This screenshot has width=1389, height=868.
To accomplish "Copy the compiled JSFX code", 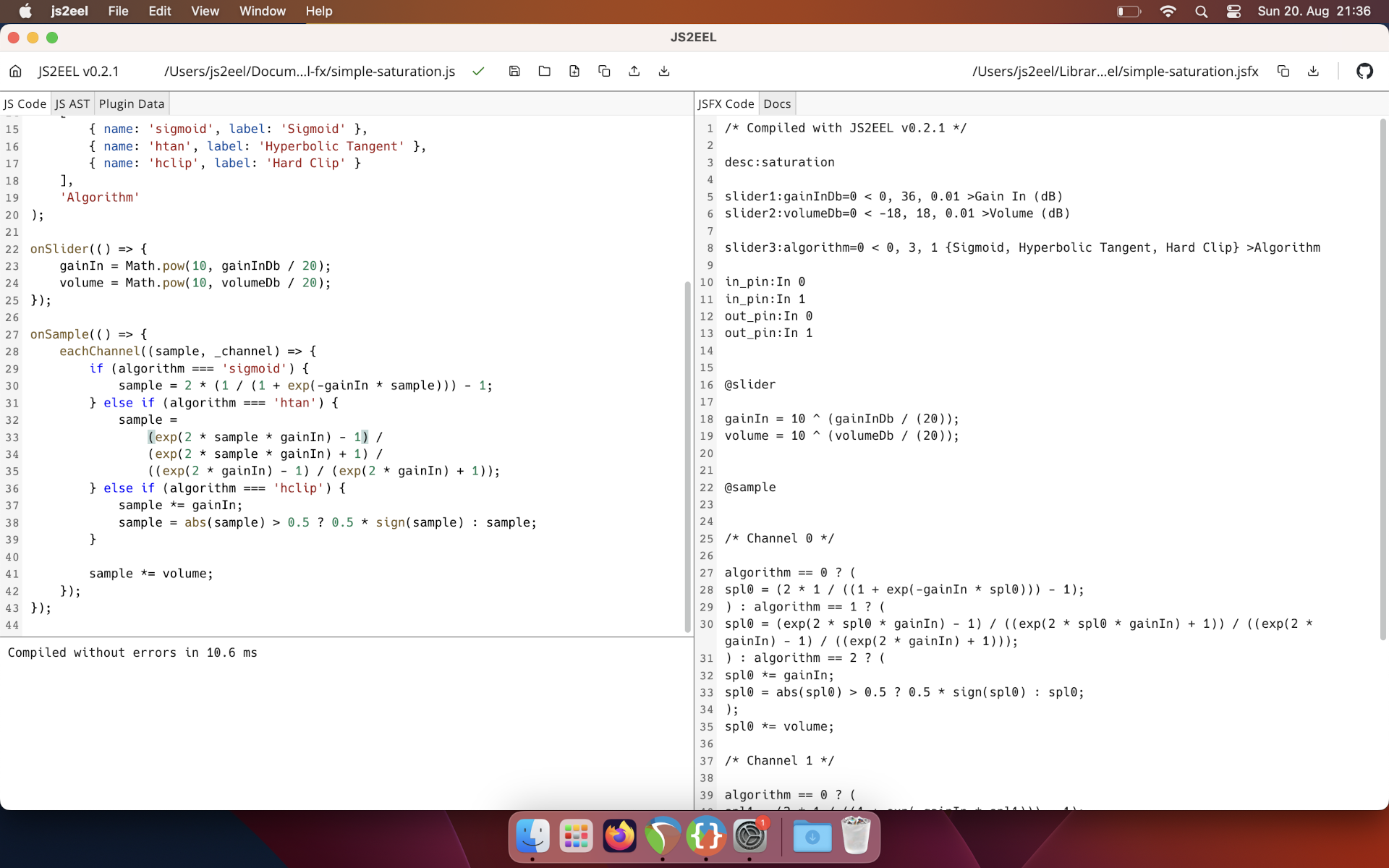I will [1283, 71].
